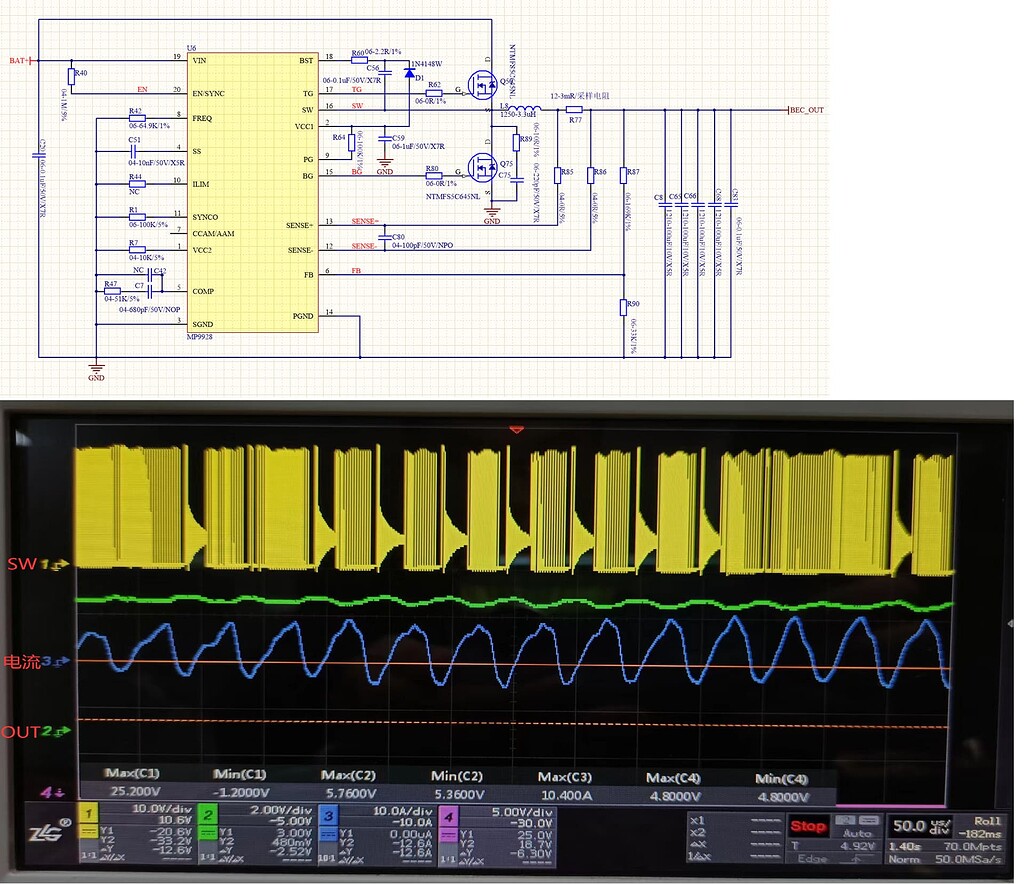Click the Roll mode label

tap(987, 821)
